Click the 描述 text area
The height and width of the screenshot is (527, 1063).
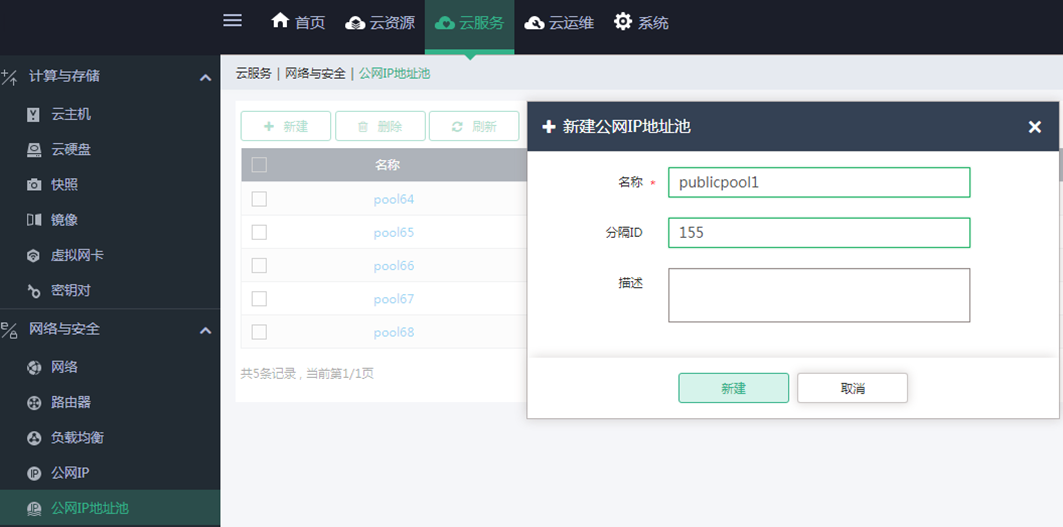(819, 295)
